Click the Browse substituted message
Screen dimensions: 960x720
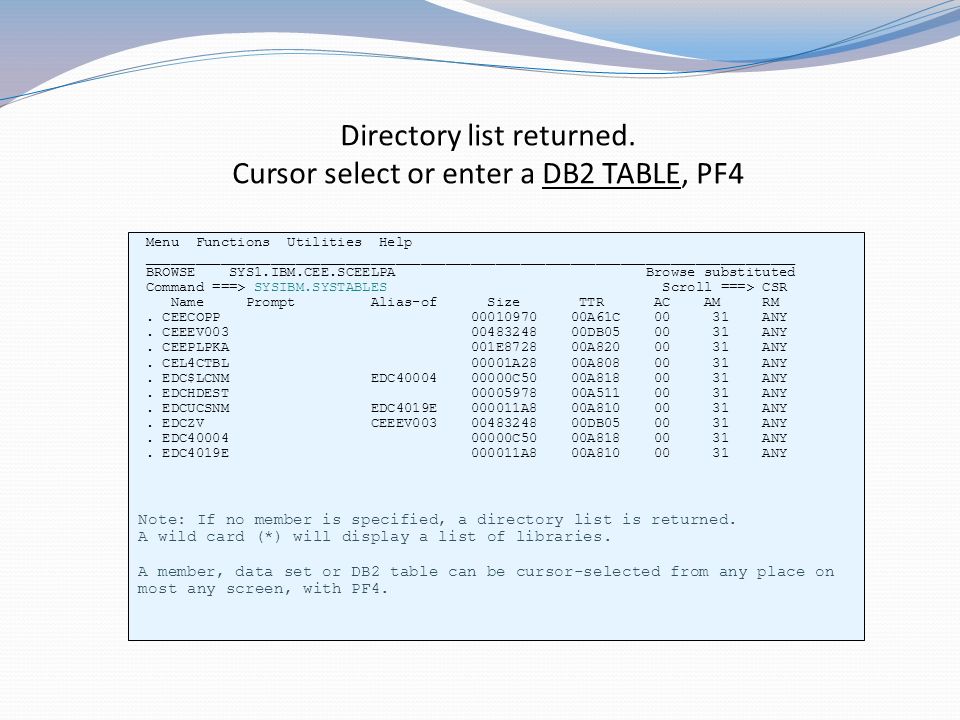720,272
